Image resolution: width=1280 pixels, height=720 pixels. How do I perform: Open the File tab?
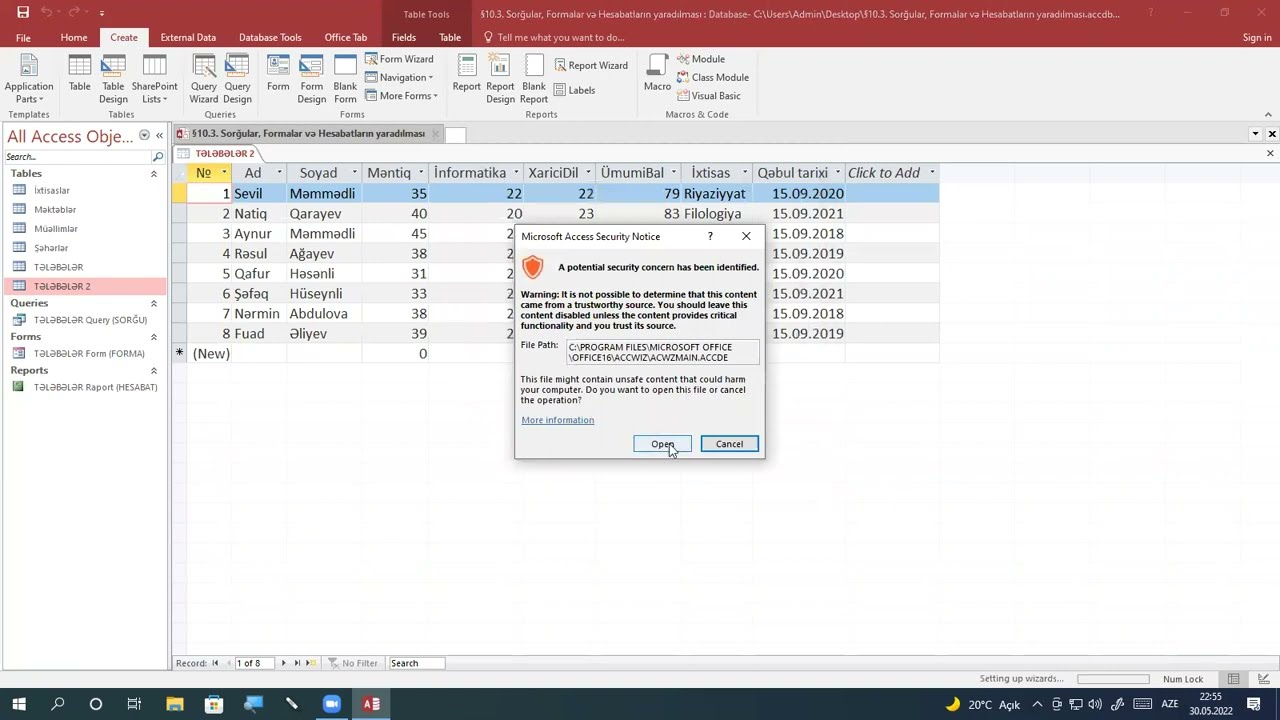point(23,37)
